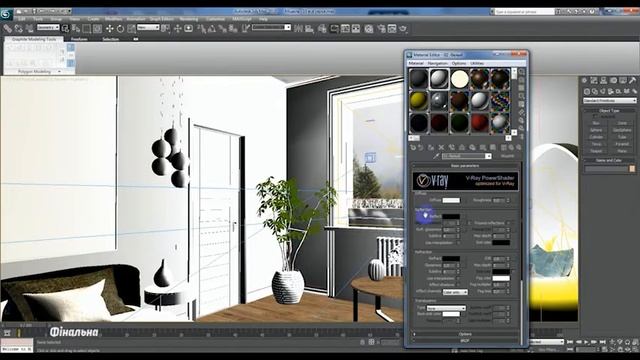Switch to the Freeform ribbon tab
The height and width of the screenshot is (360, 640).
[x=79, y=39]
